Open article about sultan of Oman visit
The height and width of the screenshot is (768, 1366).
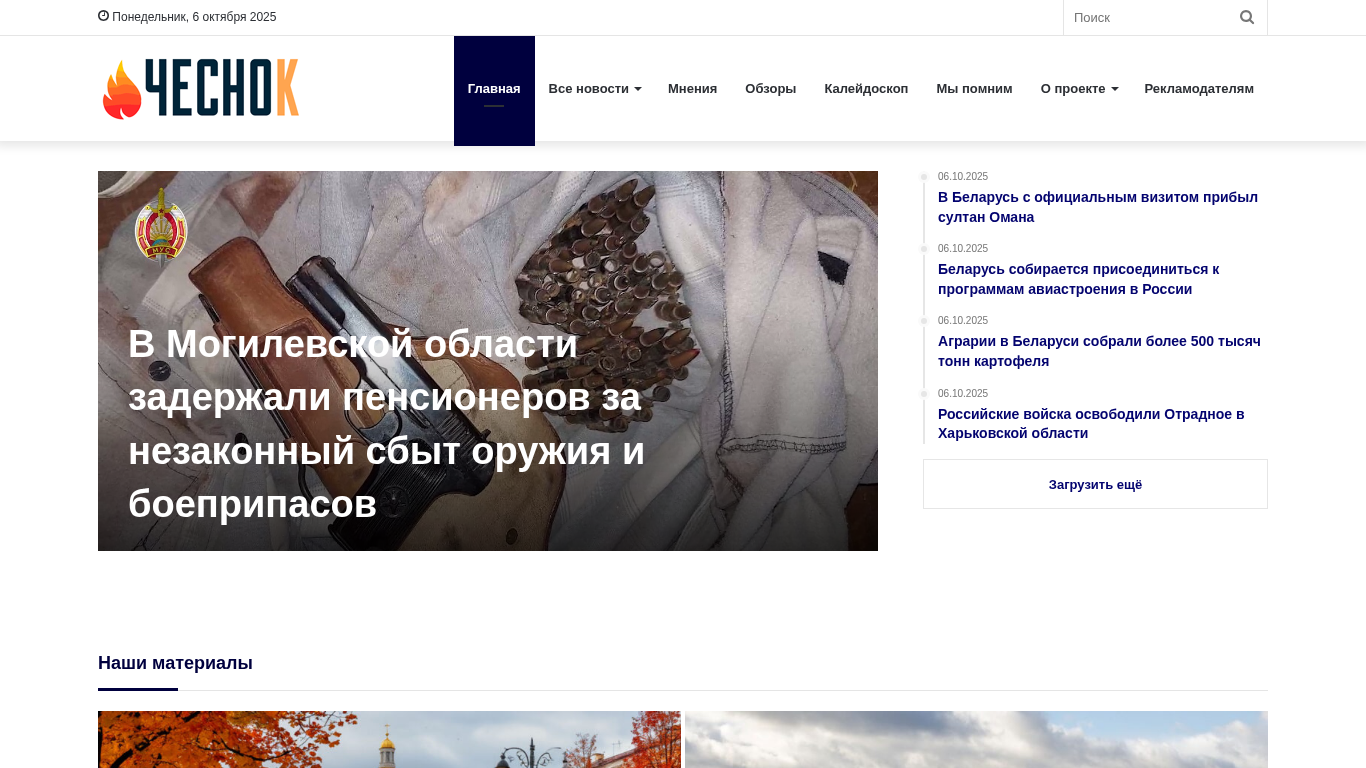[1098, 207]
